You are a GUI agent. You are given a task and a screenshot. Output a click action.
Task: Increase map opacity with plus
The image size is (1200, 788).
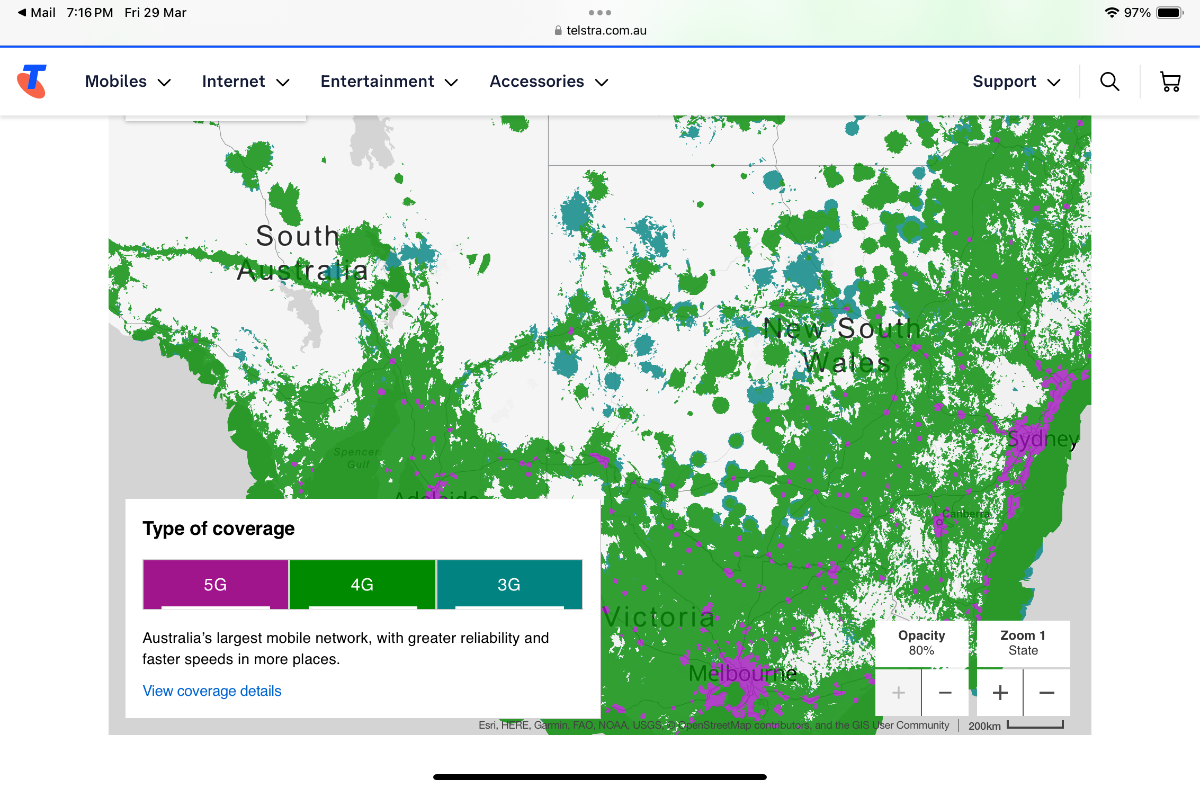tap(898, 692)
